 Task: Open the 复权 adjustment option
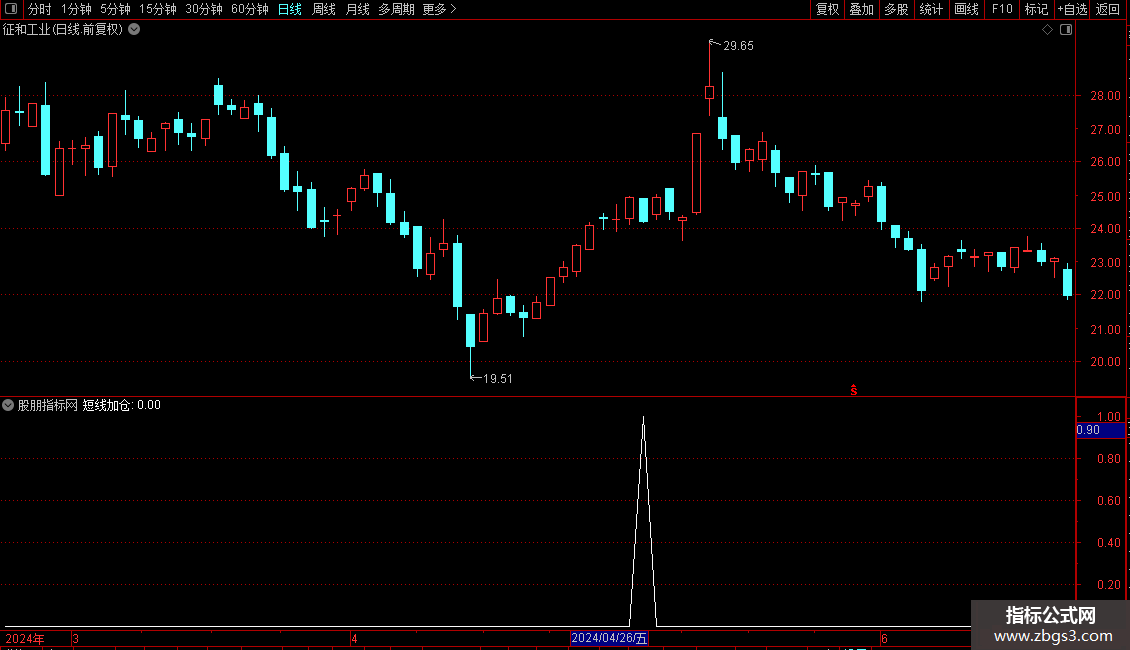827,9
